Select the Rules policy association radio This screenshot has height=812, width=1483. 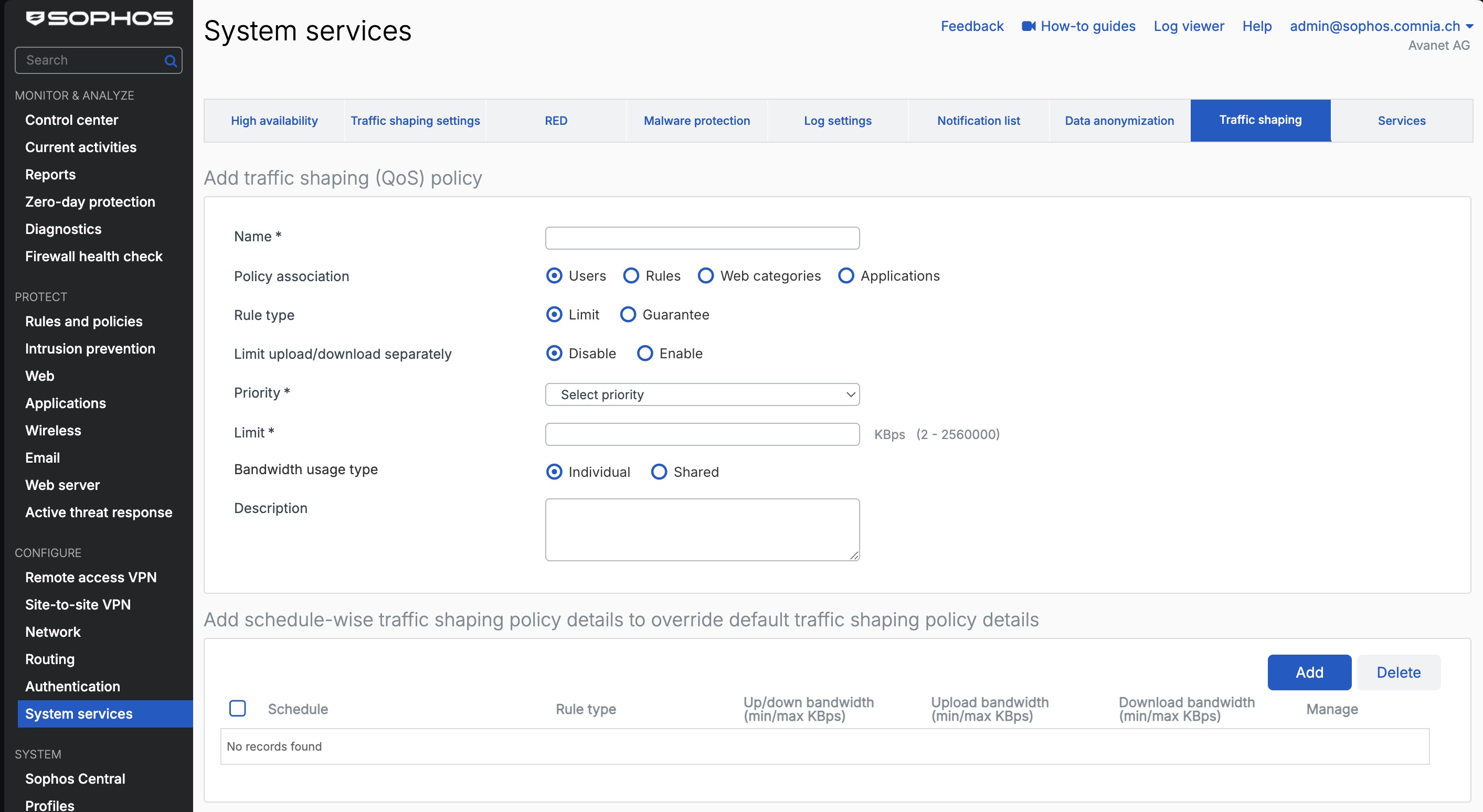click(631, 276)
